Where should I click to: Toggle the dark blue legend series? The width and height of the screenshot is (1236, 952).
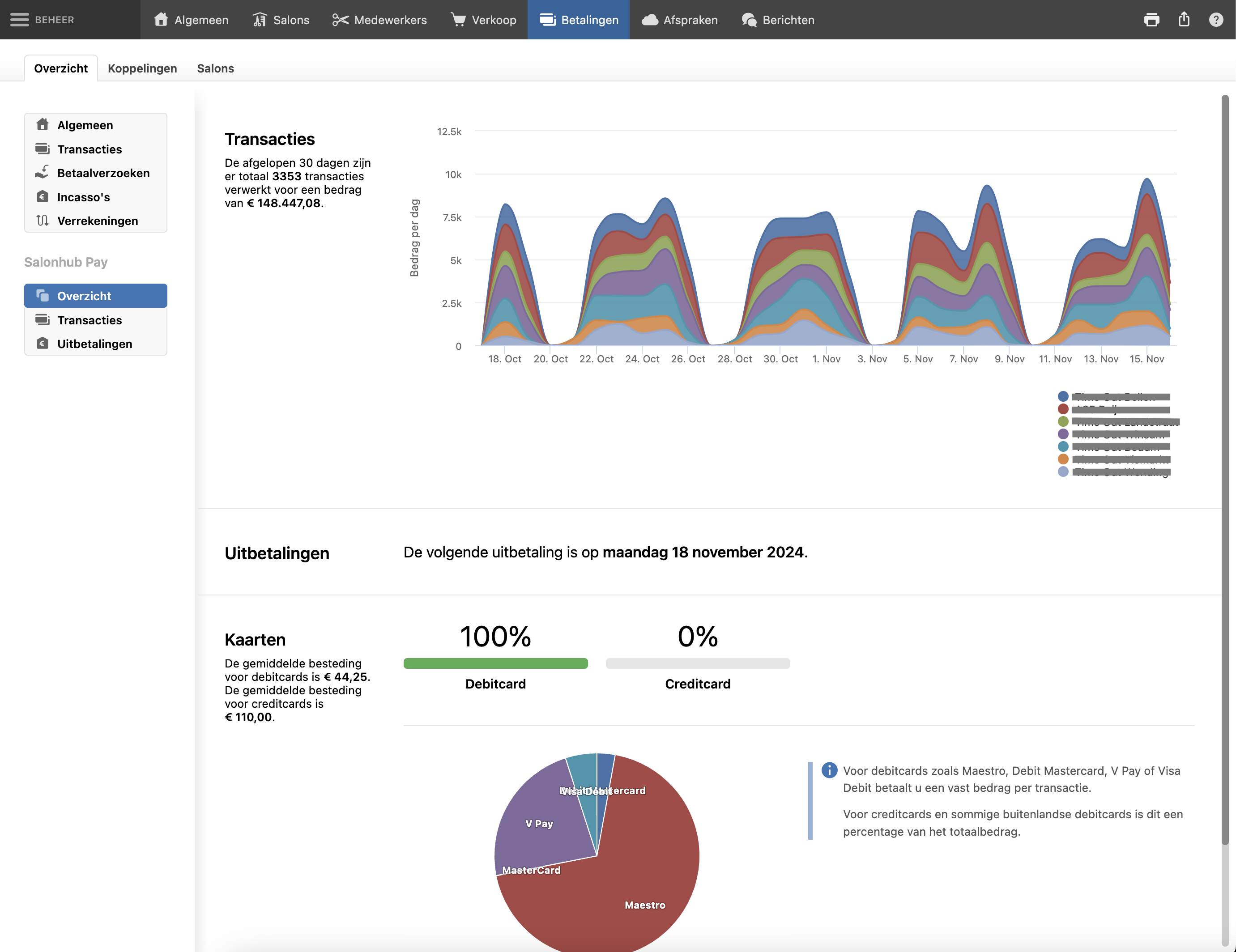(1063, 396)
